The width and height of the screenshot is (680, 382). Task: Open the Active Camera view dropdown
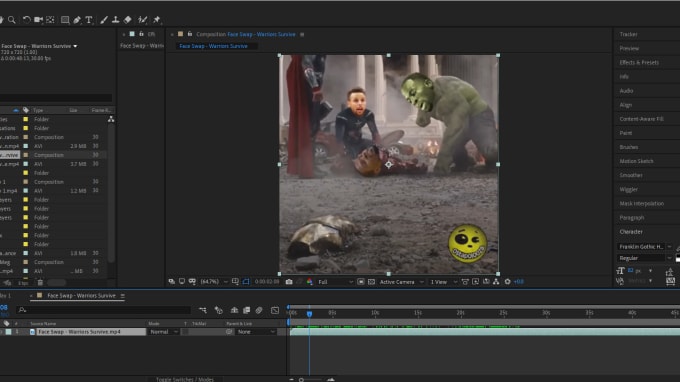[x=401, y=282]
